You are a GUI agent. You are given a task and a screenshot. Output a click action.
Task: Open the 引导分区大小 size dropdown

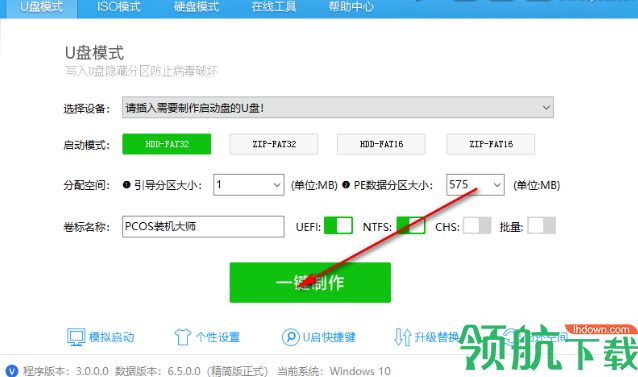[249, 185]
